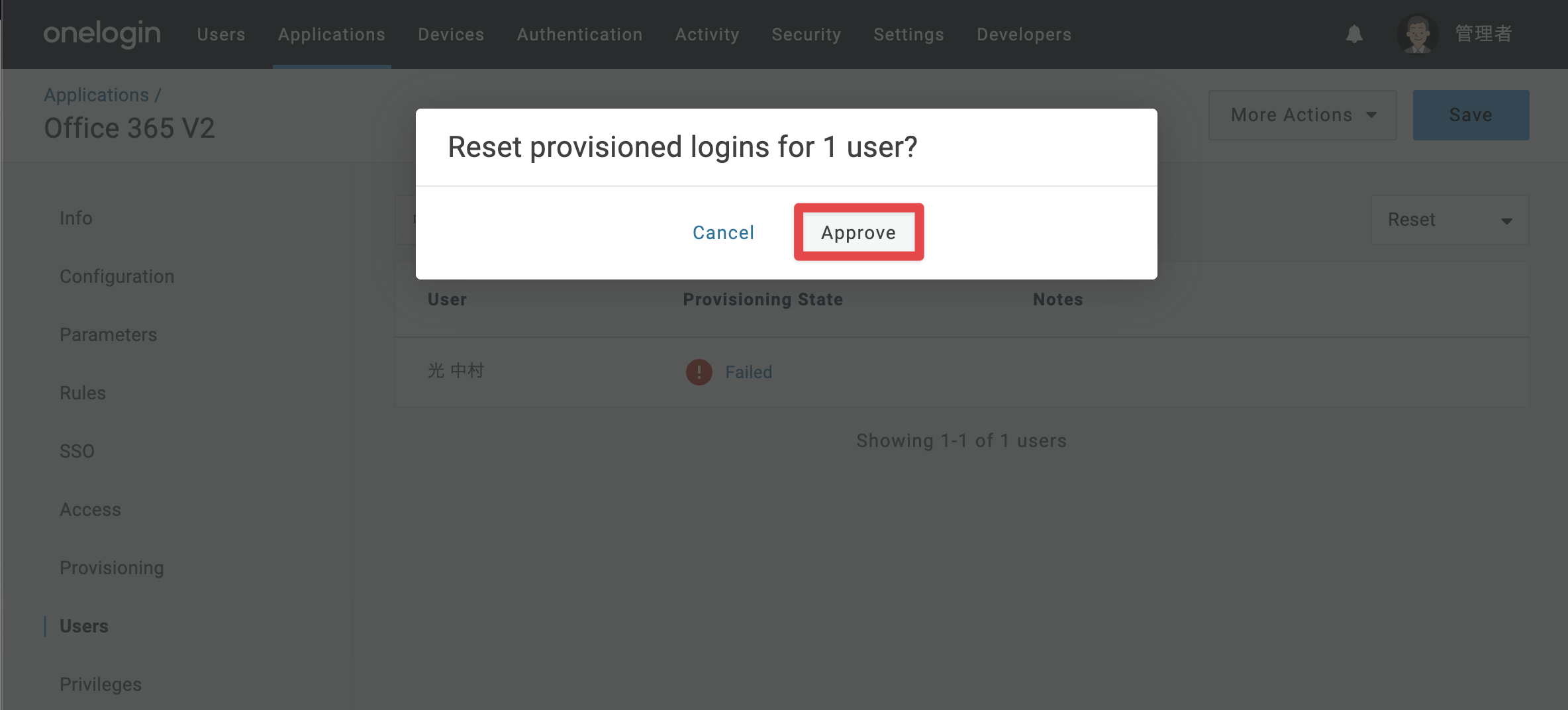The image size is (1568, 710).
Task: Open the Authentication top menu
Action: tap(579, 34)
